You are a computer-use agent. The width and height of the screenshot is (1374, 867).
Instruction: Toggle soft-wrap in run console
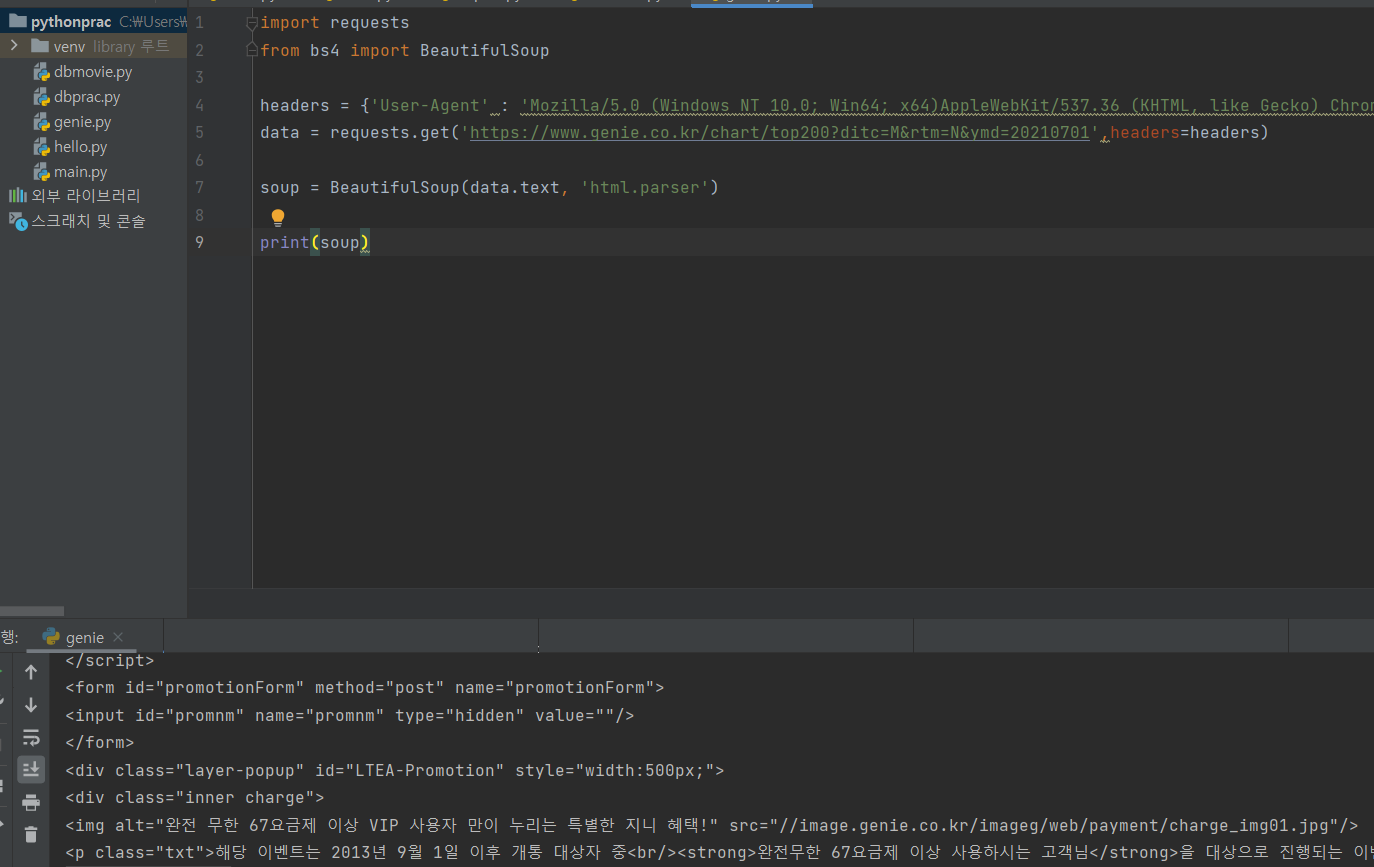point(31,738)
